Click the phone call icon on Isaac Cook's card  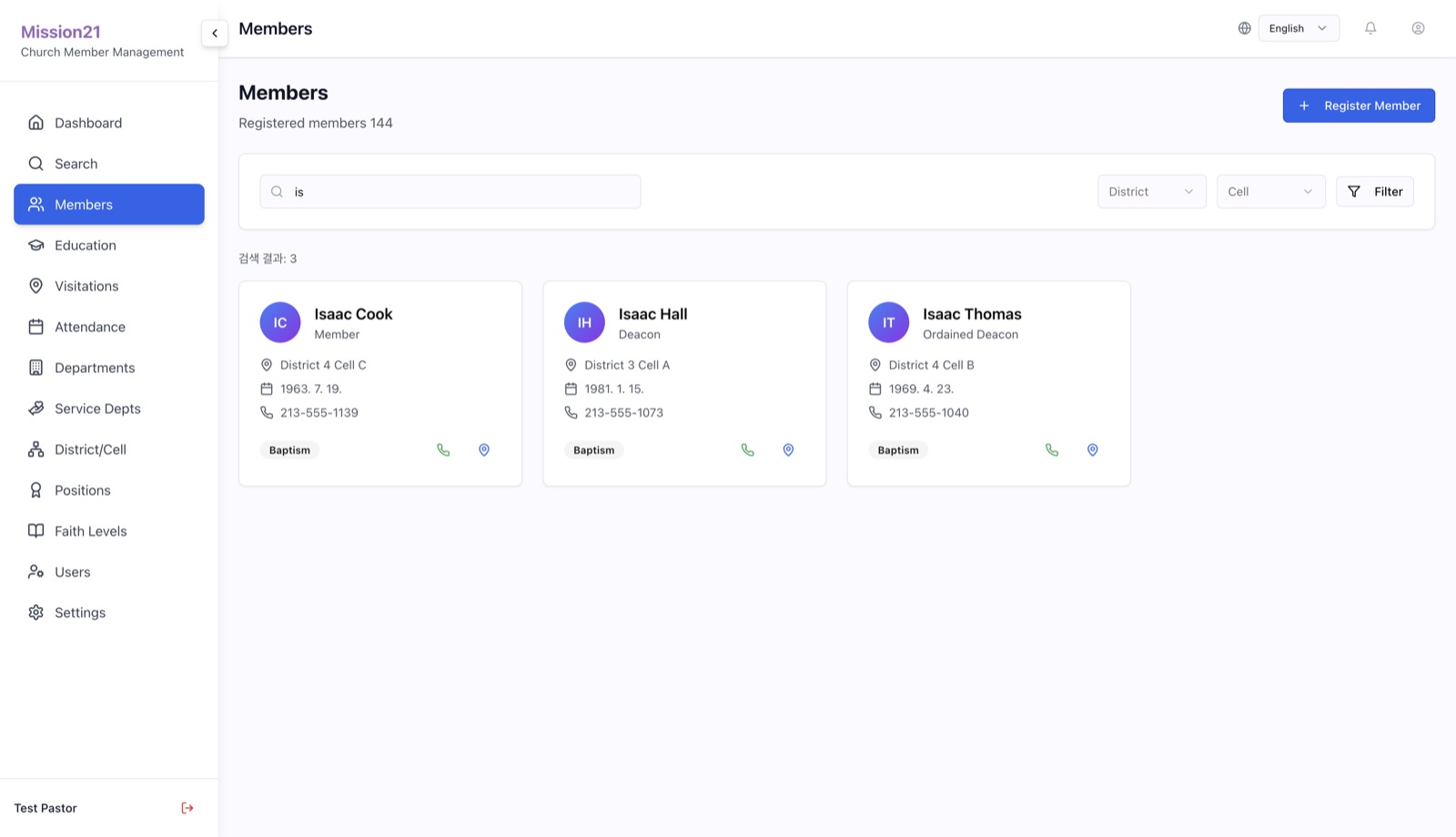(x=443, y=449)
